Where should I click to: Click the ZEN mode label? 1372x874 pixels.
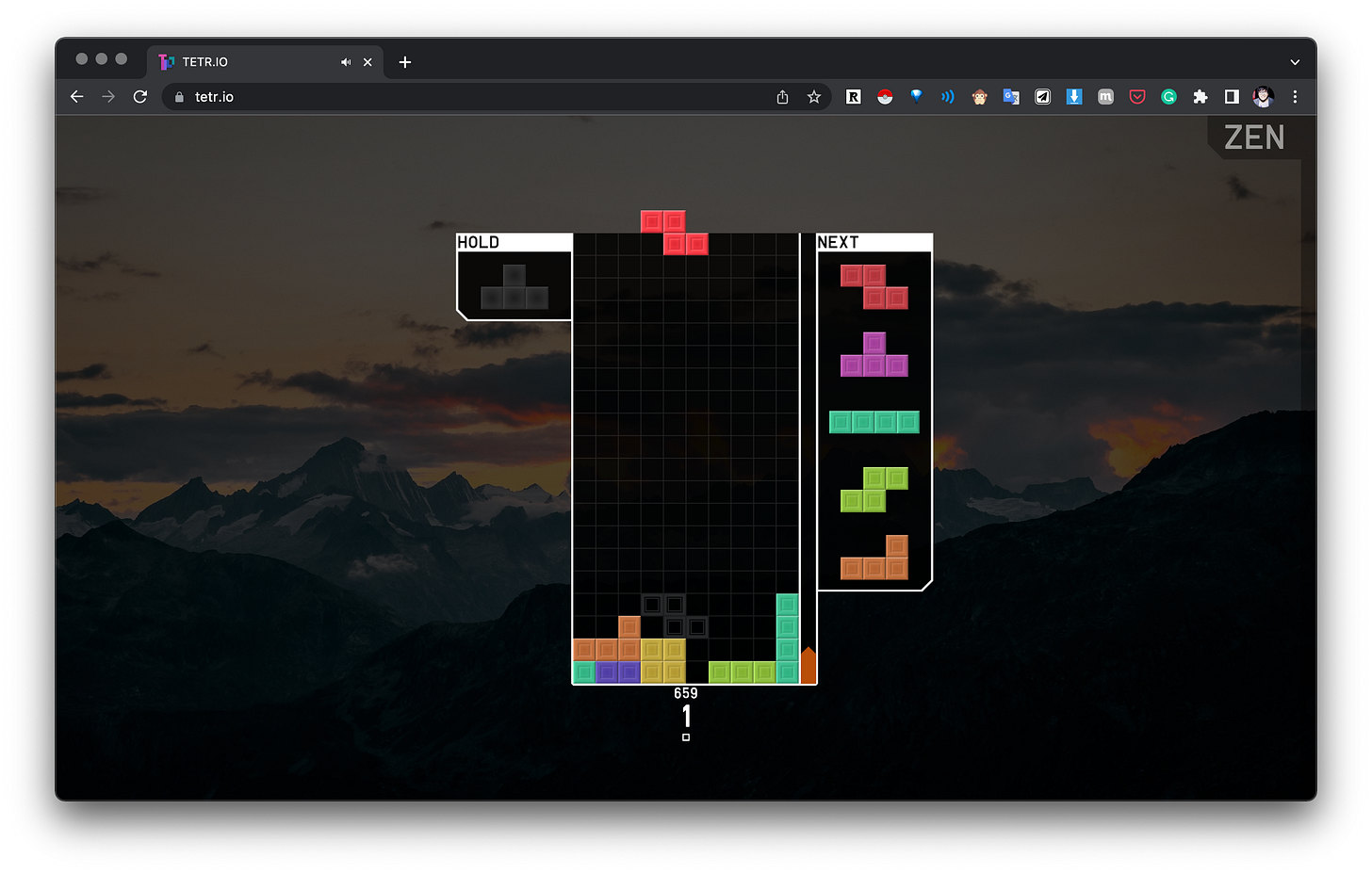[1254, 138]
